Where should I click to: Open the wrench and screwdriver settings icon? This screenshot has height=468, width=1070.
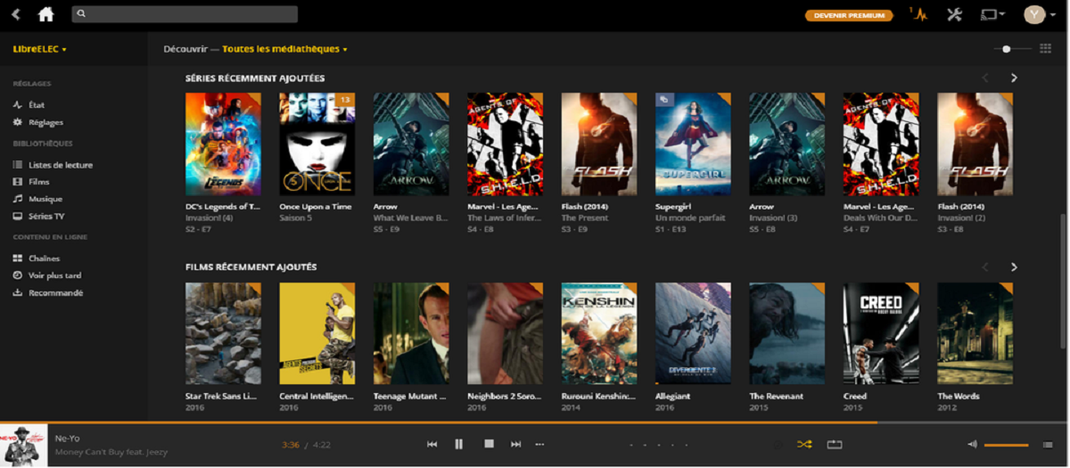pyautogui.click(x=953, y=14)
